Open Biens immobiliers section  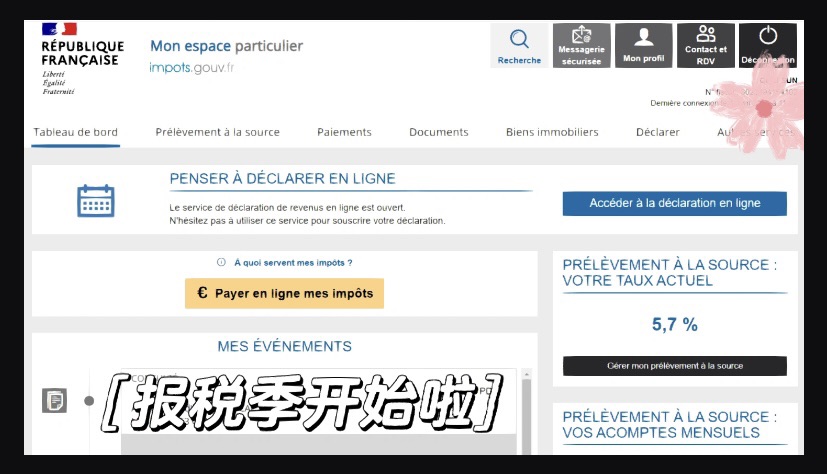552,132
